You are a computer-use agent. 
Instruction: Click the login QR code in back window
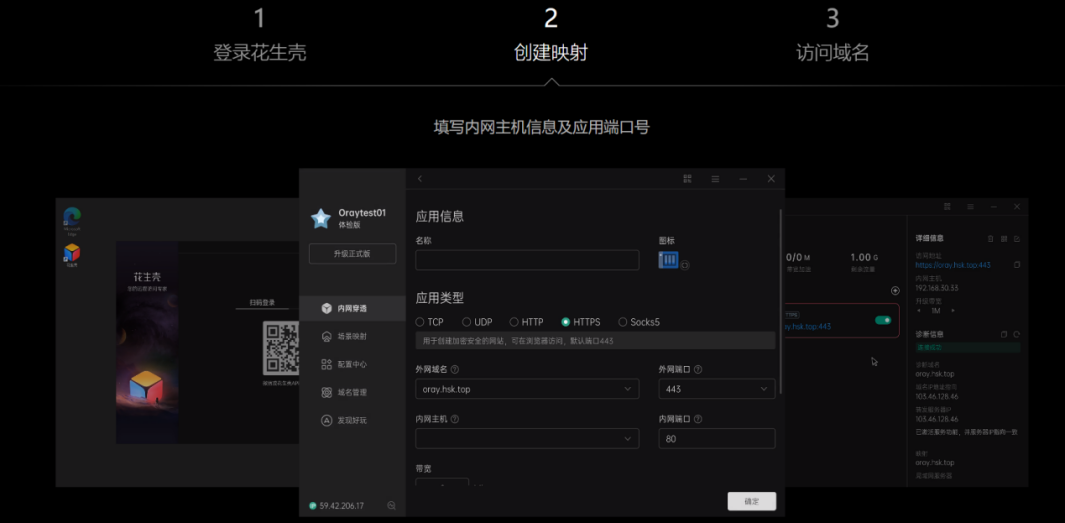[x=281, y=349]
